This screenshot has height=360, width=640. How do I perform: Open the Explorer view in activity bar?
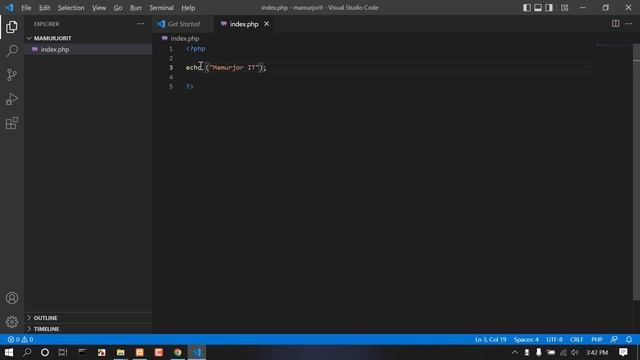click(x=12, y=27)
